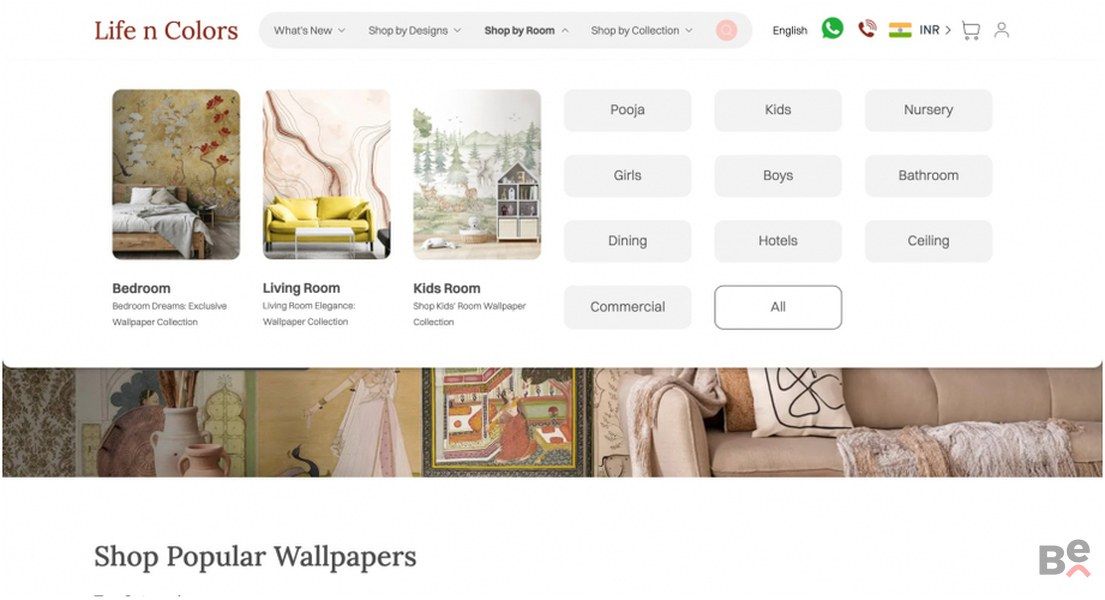Image resolution: width=1105 pixels, height=600 pixels.
Task: Collapse the Shop by Room menu
Action: tap(526, 30)
